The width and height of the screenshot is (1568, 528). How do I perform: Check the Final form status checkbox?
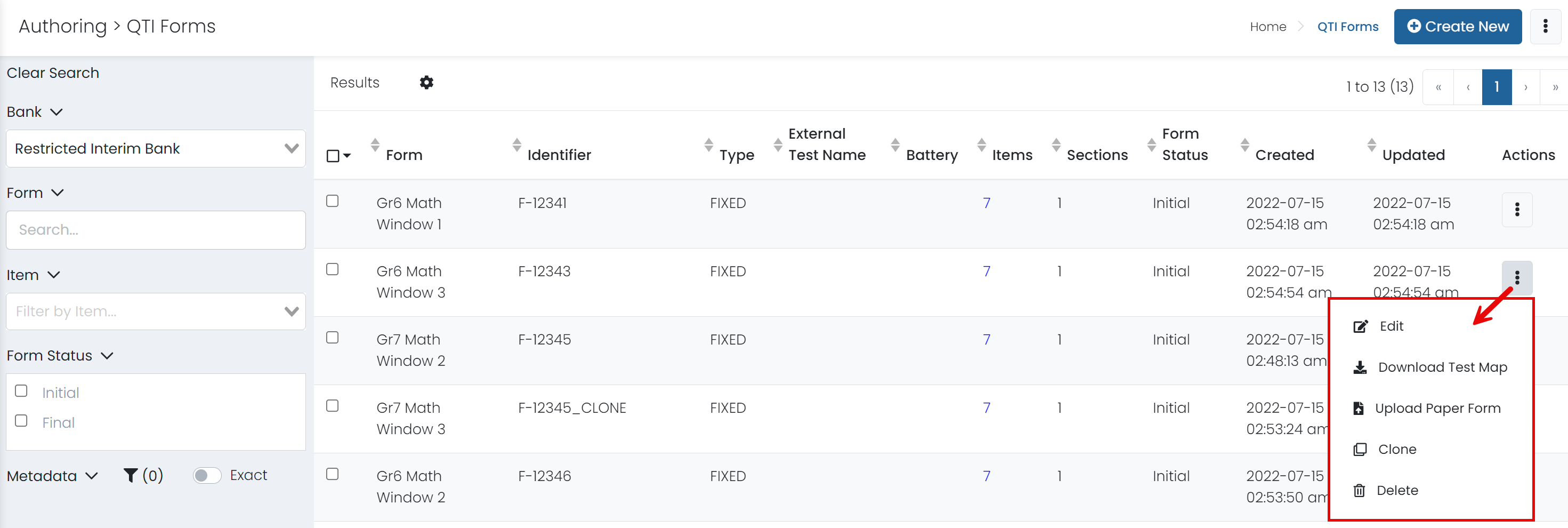(21, 420)
